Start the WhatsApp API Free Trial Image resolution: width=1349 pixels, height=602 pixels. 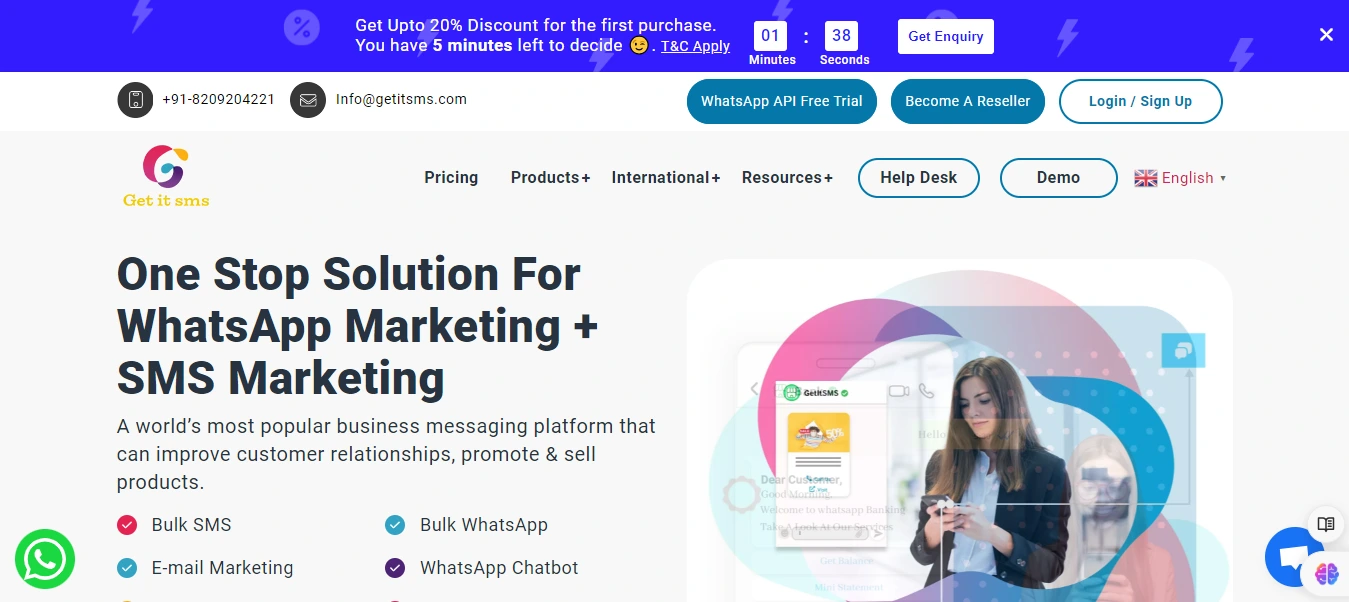[x=781, y=101]
